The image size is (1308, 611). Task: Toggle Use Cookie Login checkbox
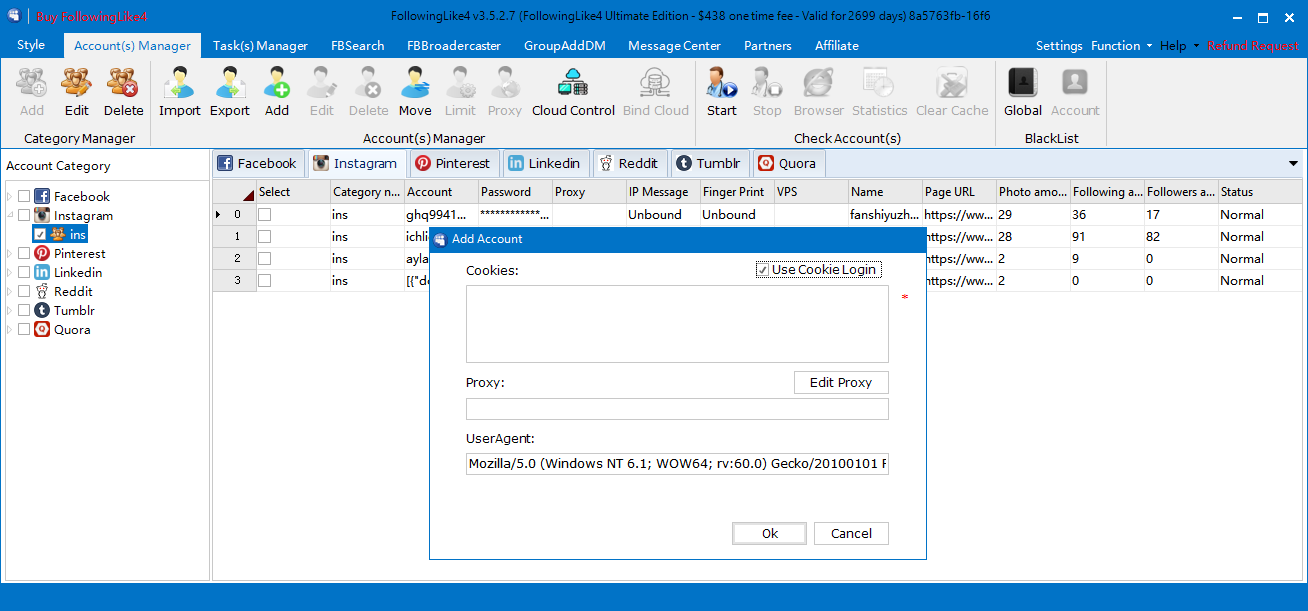pyautogui.click(x=763, y=270)
